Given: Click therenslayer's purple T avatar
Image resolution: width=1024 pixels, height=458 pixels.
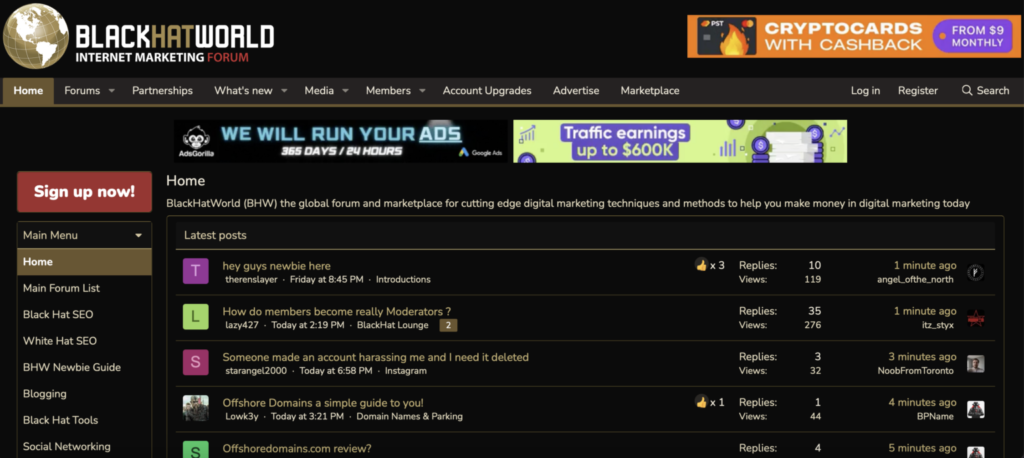Looking at the screenshot, I should [195, 271].
